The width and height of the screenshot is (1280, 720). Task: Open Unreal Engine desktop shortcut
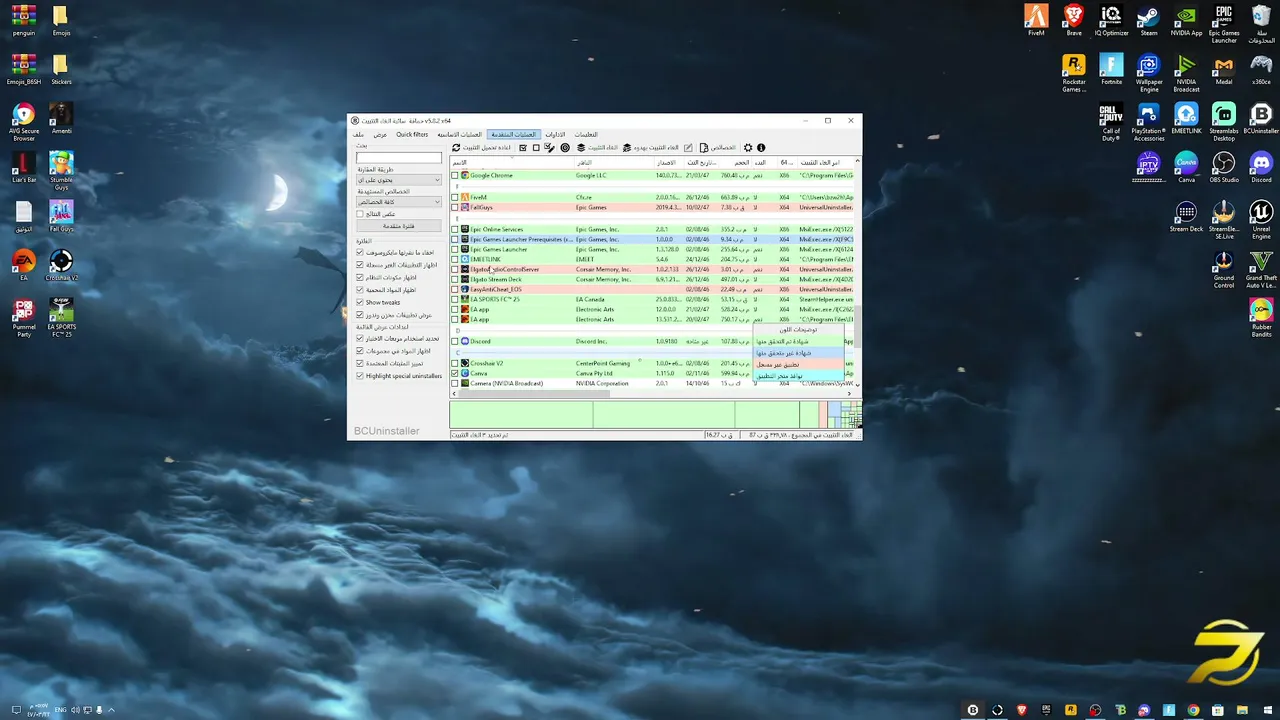1262,219
